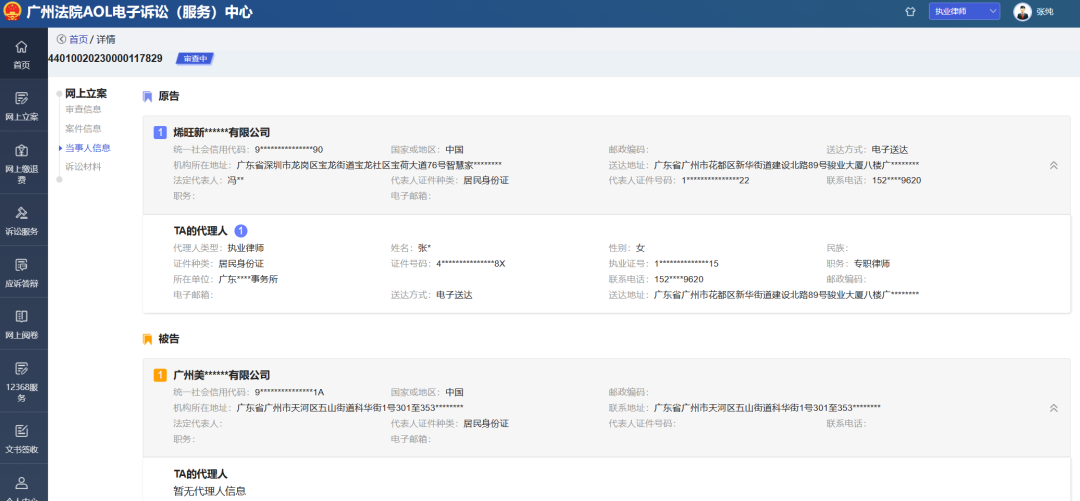Screen dimensions: 1080x501
Task: Jump to 诉讼材料 section
Action: tap(83, 167)
